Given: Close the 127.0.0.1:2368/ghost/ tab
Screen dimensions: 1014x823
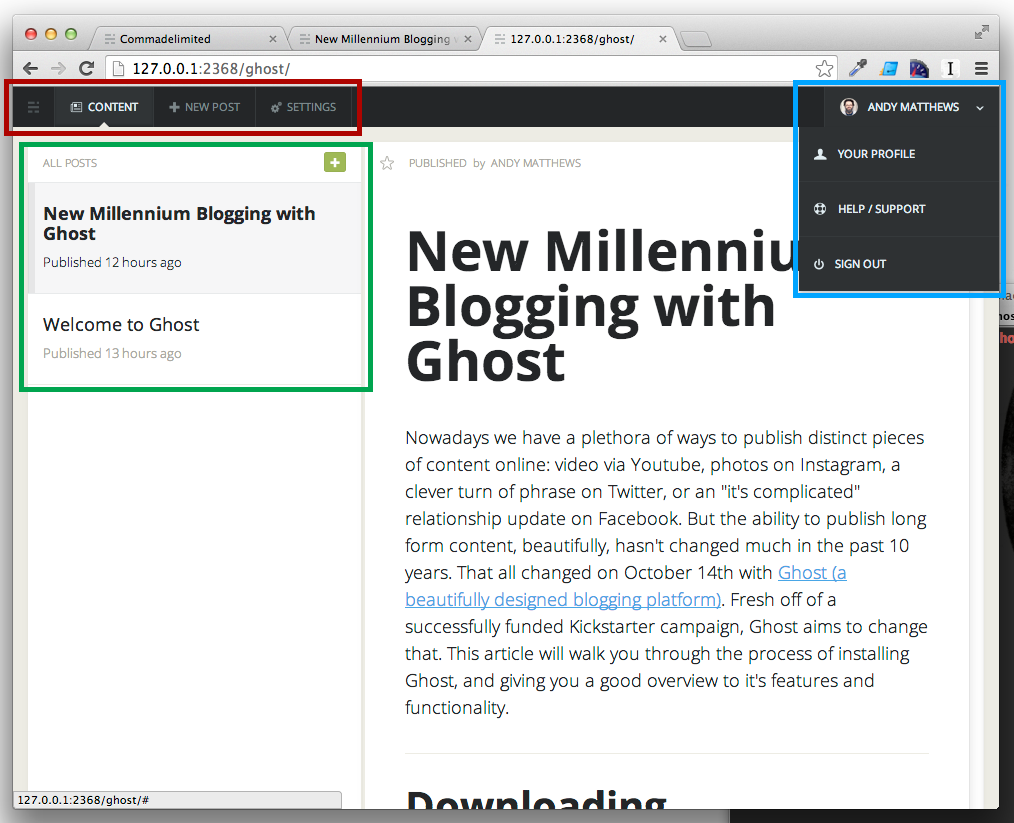Looking at the screenshot, I should [663, 39].
